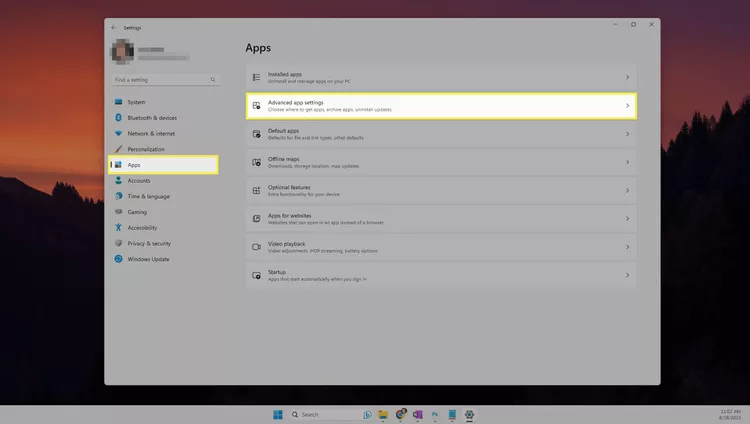Click the Privacy & security shield icon
The width and height of the screenshot is (750, 424).
click(x=118, y=243)
